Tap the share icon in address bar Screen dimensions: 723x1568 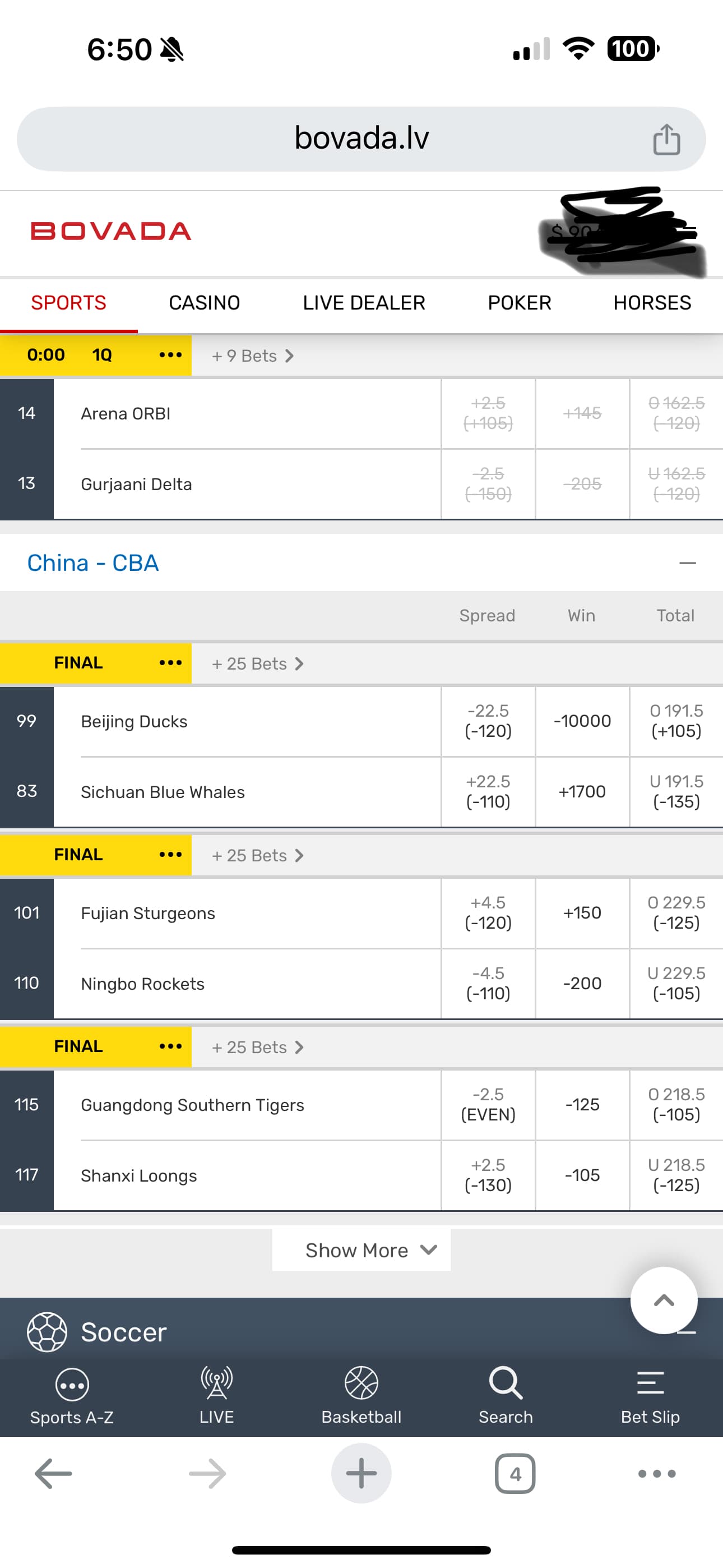[x=666, y=140]
